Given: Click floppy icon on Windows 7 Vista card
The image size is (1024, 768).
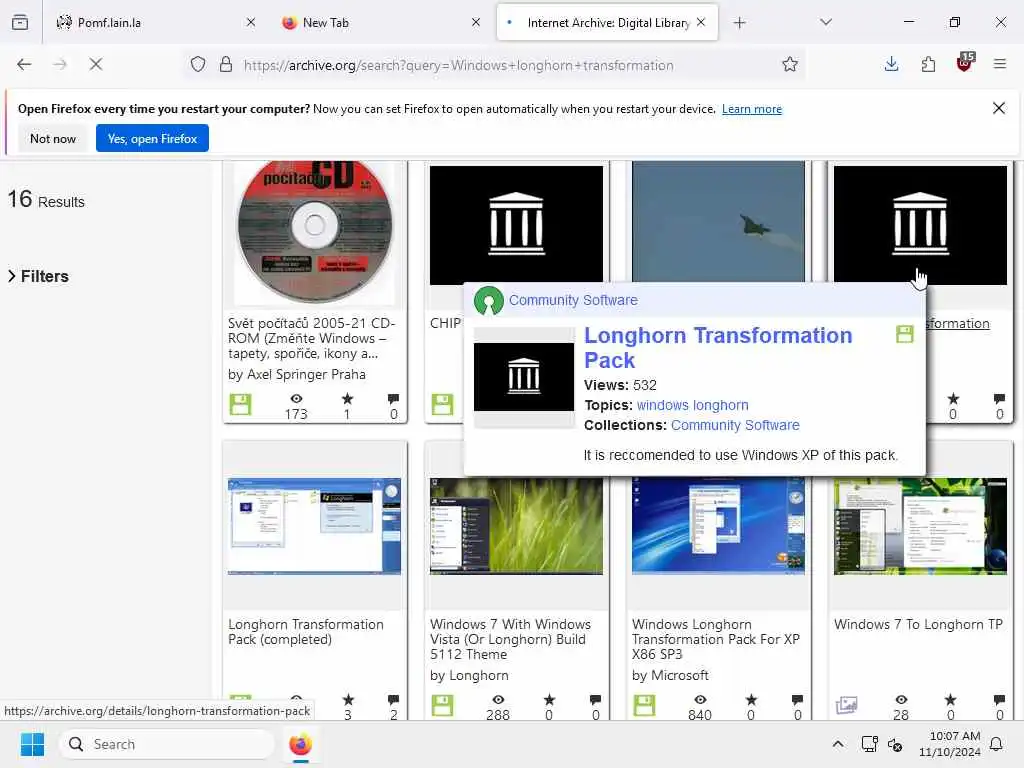Looking at the screenshot, I should click(x=442, y=705).
